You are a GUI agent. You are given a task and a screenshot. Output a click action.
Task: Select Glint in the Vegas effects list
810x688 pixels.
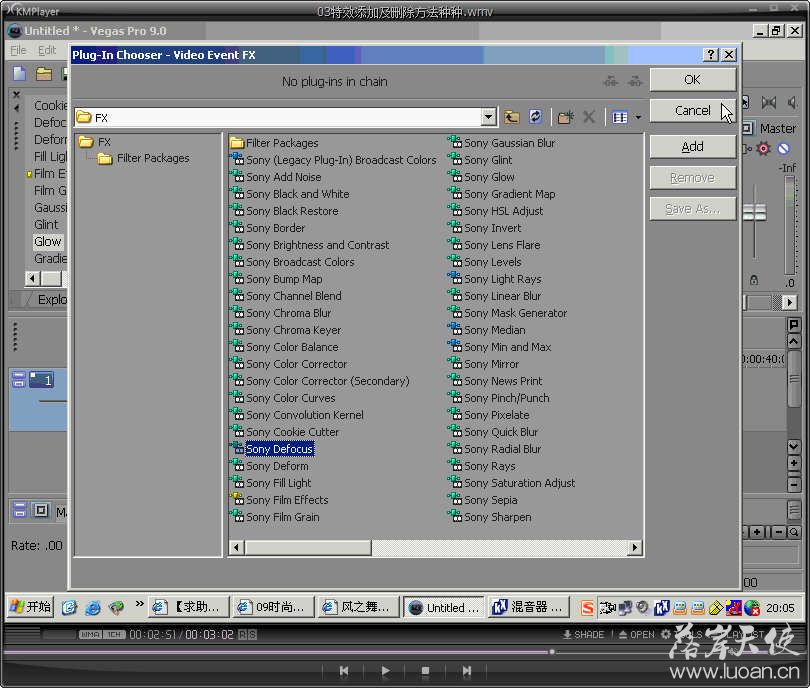tap(46, 225)
